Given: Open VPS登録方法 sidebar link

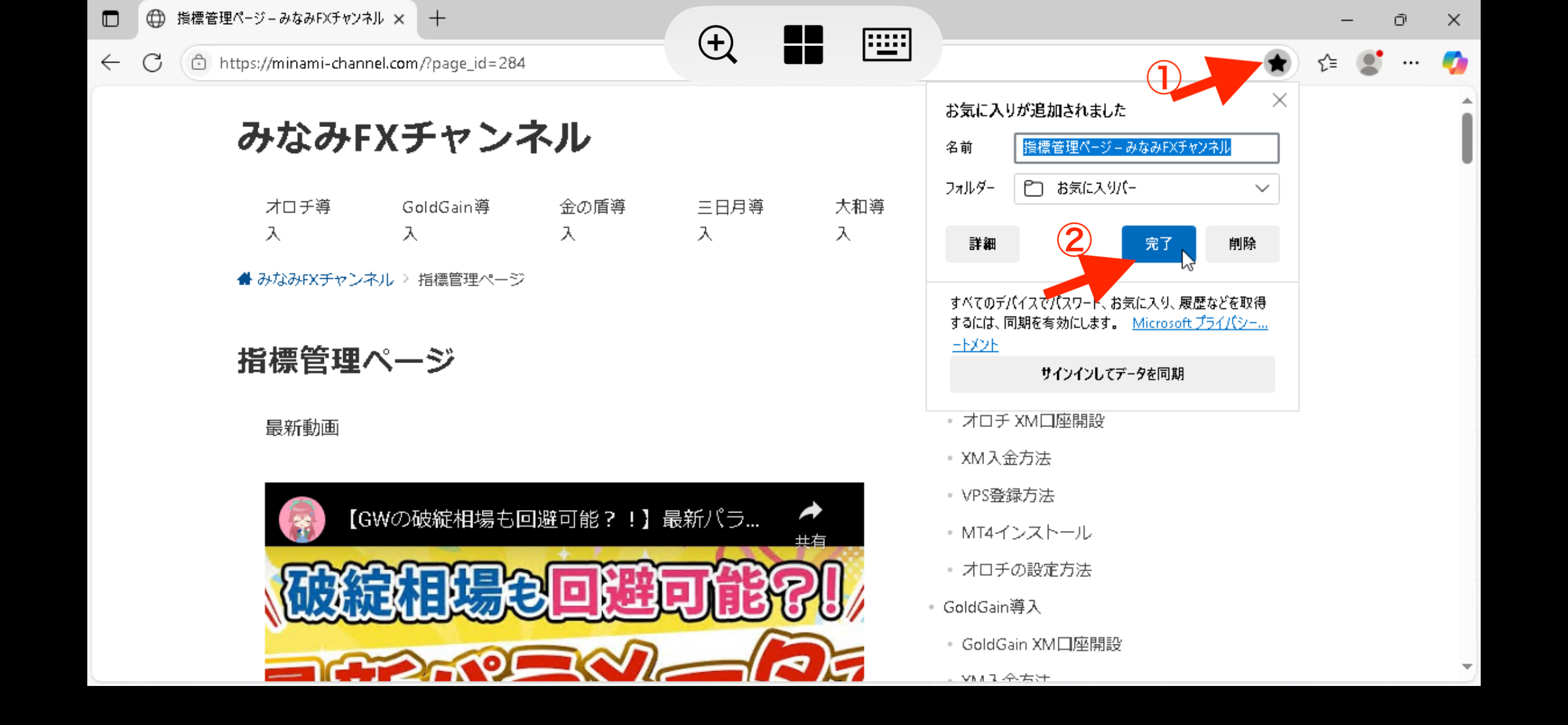Looking at the screenshot, I should (1008, 496).
